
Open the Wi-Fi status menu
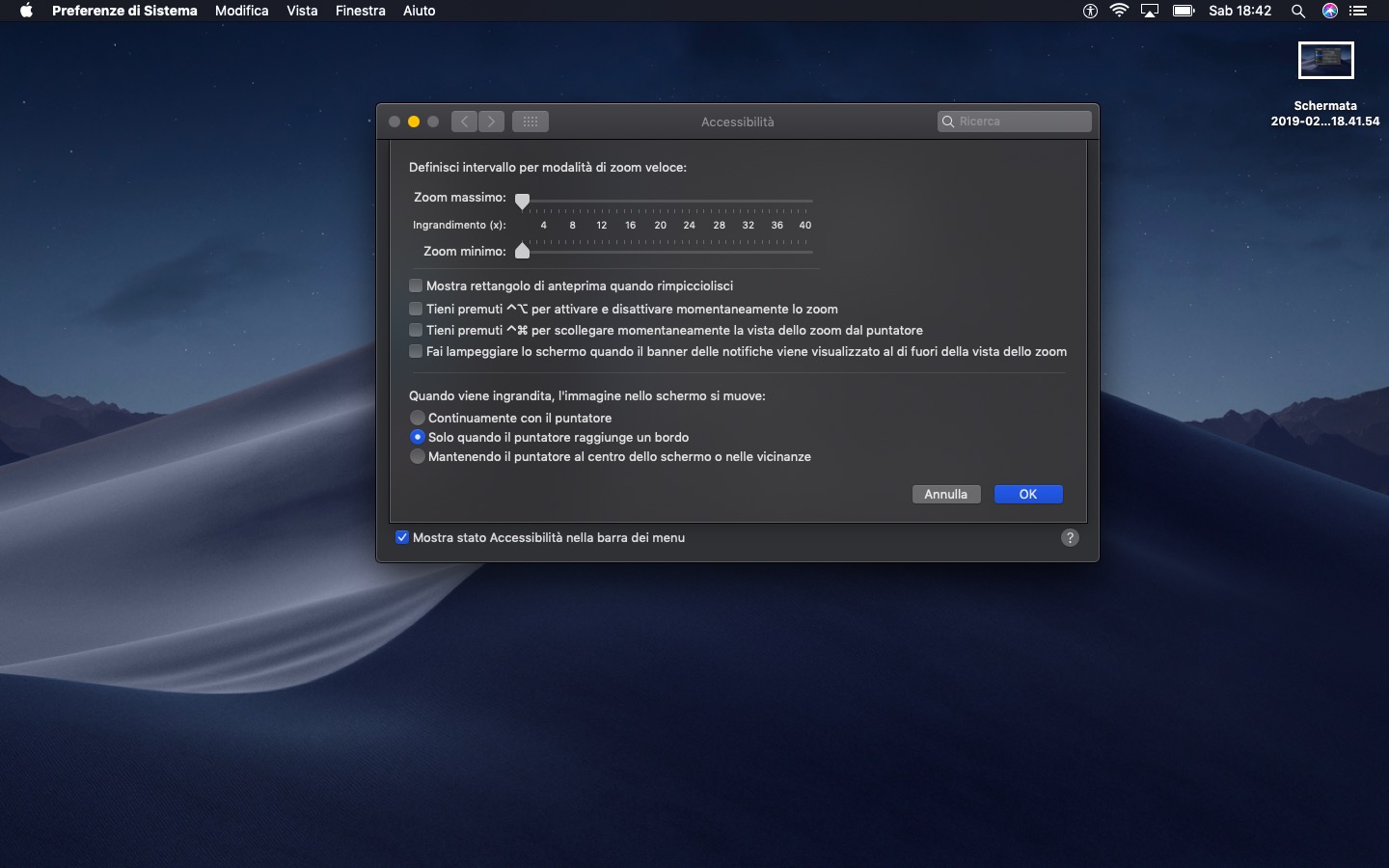click(x=1119, y=11)
